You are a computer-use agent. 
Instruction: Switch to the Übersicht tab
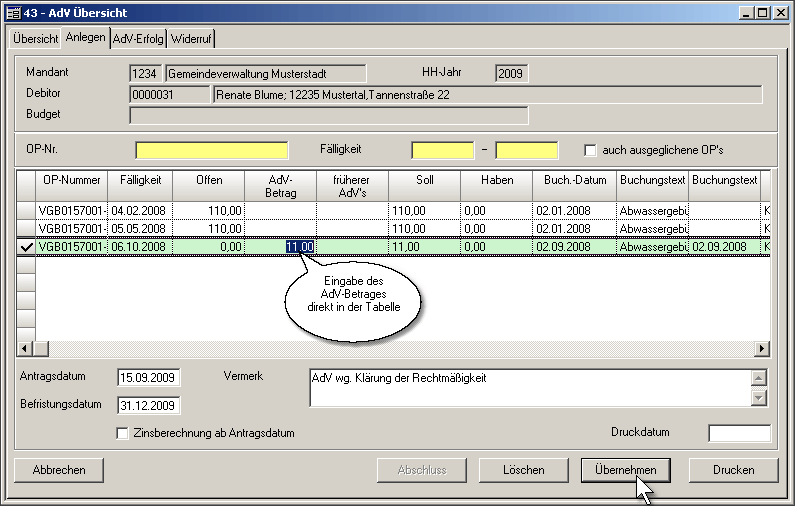pyautogui.click(x=35, y=39)
